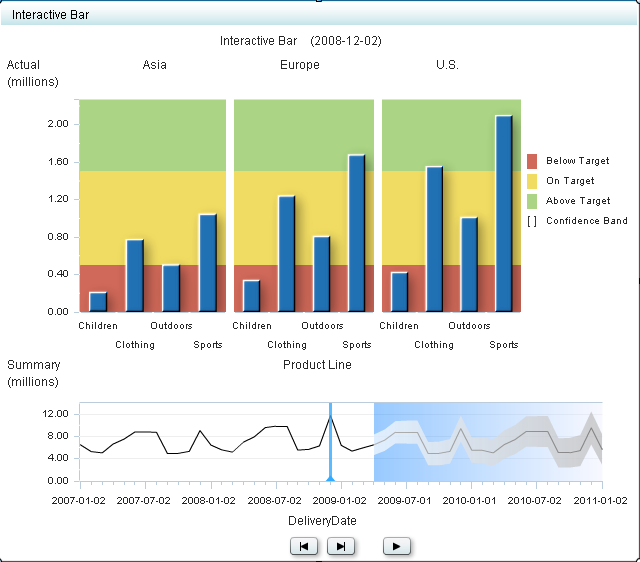Click the Confidence Band legend bracket icon

[532, 221]
